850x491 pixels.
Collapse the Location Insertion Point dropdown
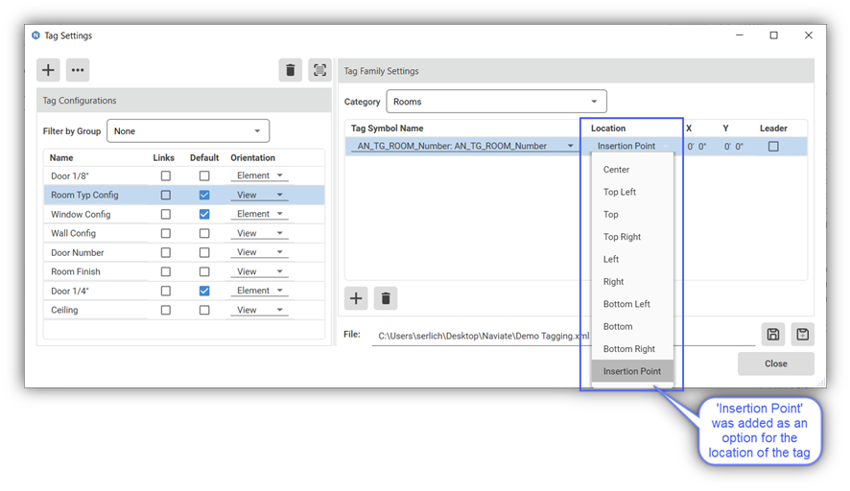(632, 146)
